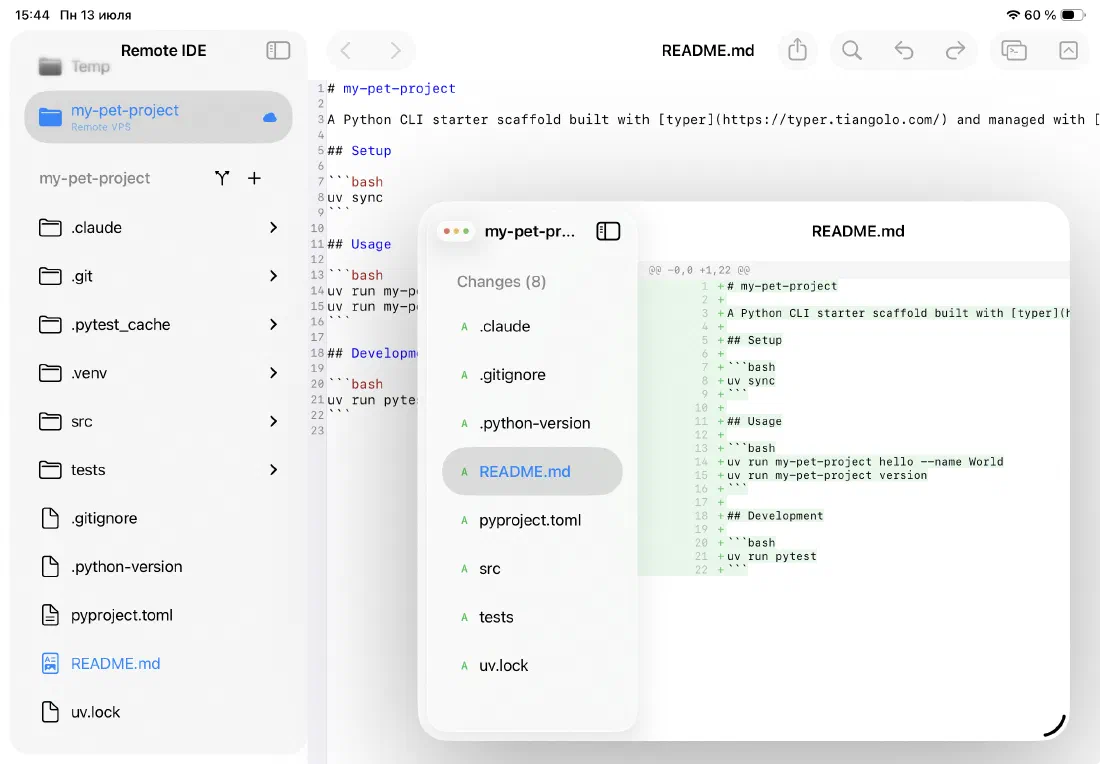
Task: Click the Changes (8) header
Action: tap(501, 281)
